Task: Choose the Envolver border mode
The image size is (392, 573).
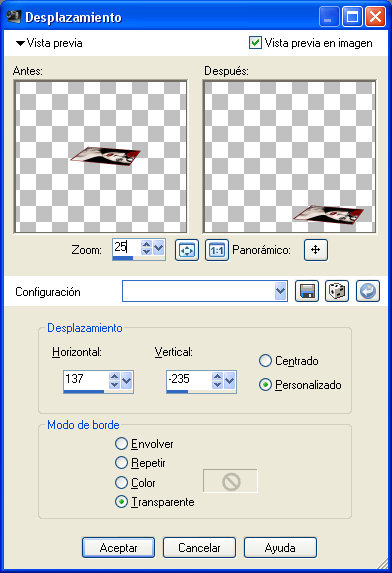Action: [121, 444]
